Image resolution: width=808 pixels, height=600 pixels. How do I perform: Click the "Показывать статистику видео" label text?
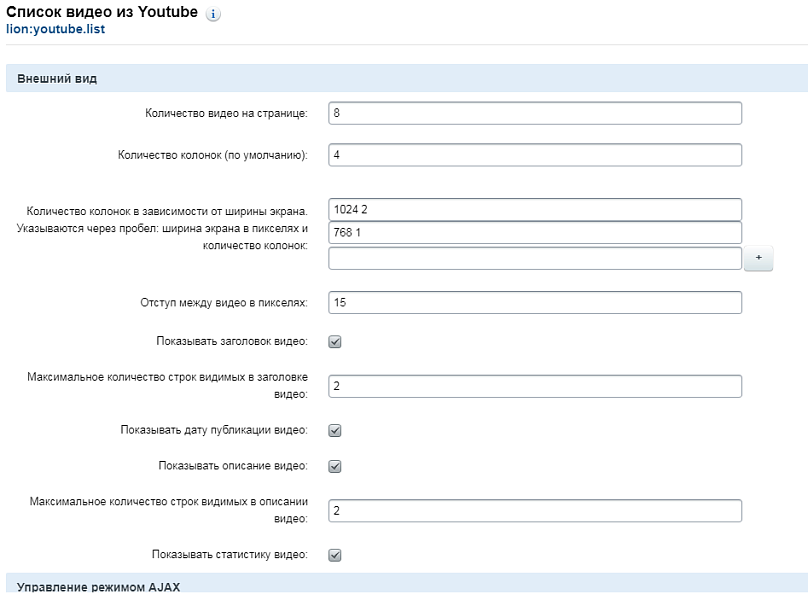tap(229, 554)
